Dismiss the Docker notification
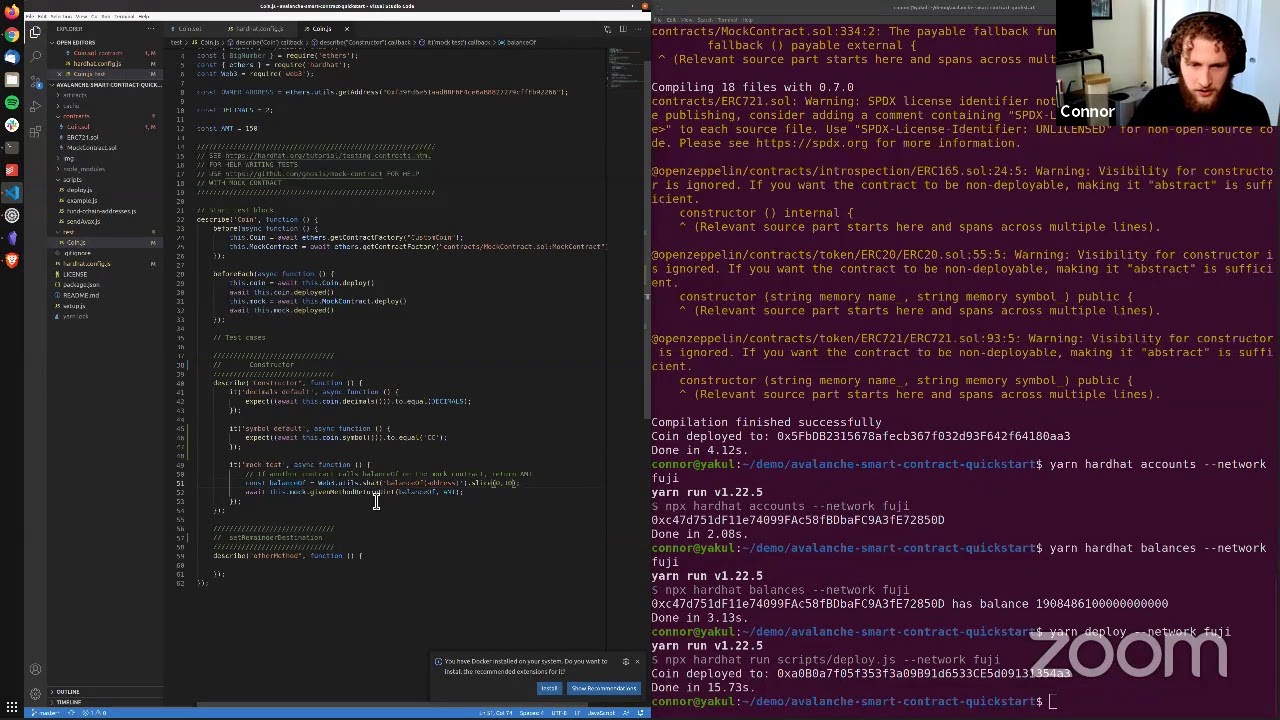Screen dimensions: 1280x720 (x=637, y=661)
